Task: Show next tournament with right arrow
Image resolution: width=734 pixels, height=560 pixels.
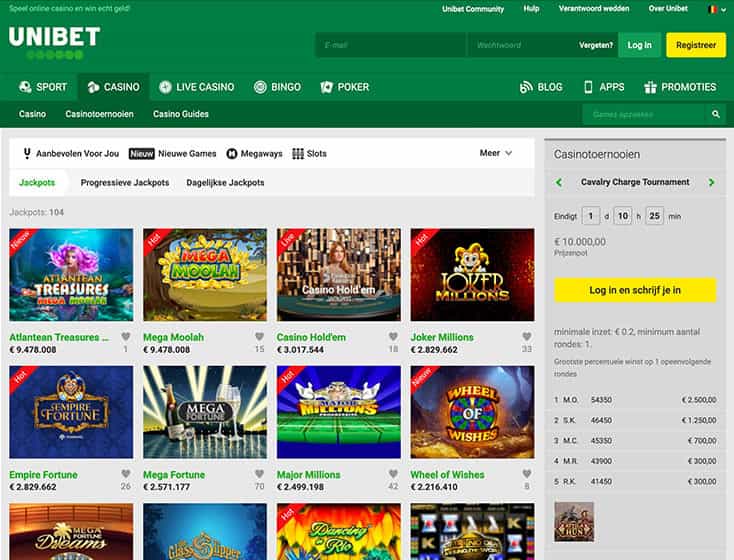Action: click(712, 182)
